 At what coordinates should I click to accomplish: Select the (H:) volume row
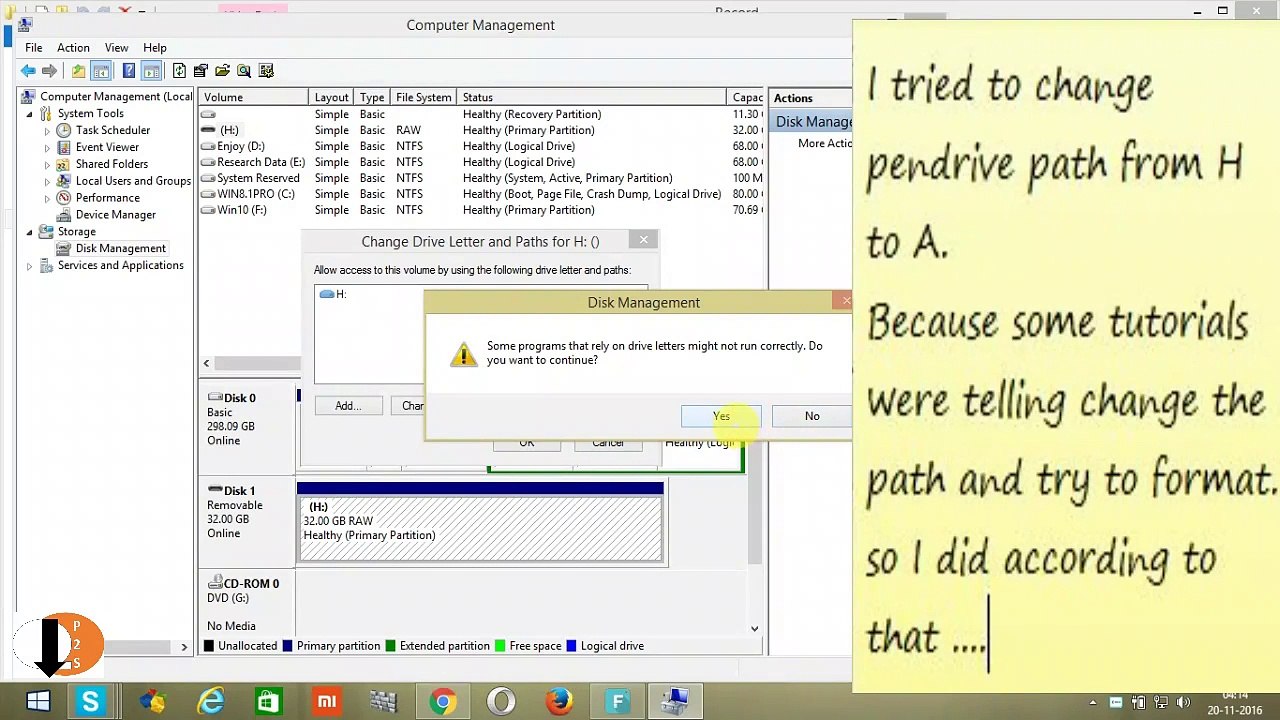(482, 130)
